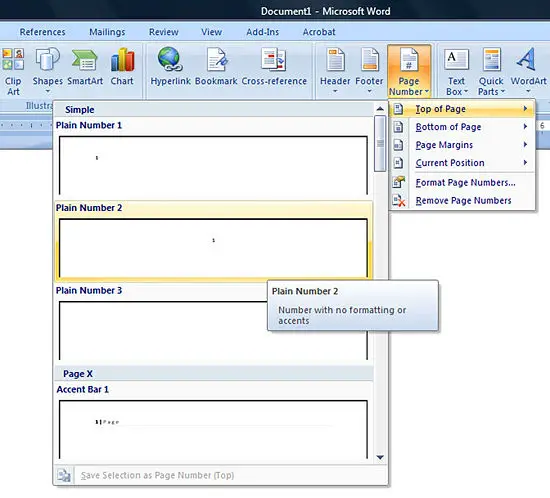Click the WordArt icon
Viewport: 550px width, 498px height.
526,59
